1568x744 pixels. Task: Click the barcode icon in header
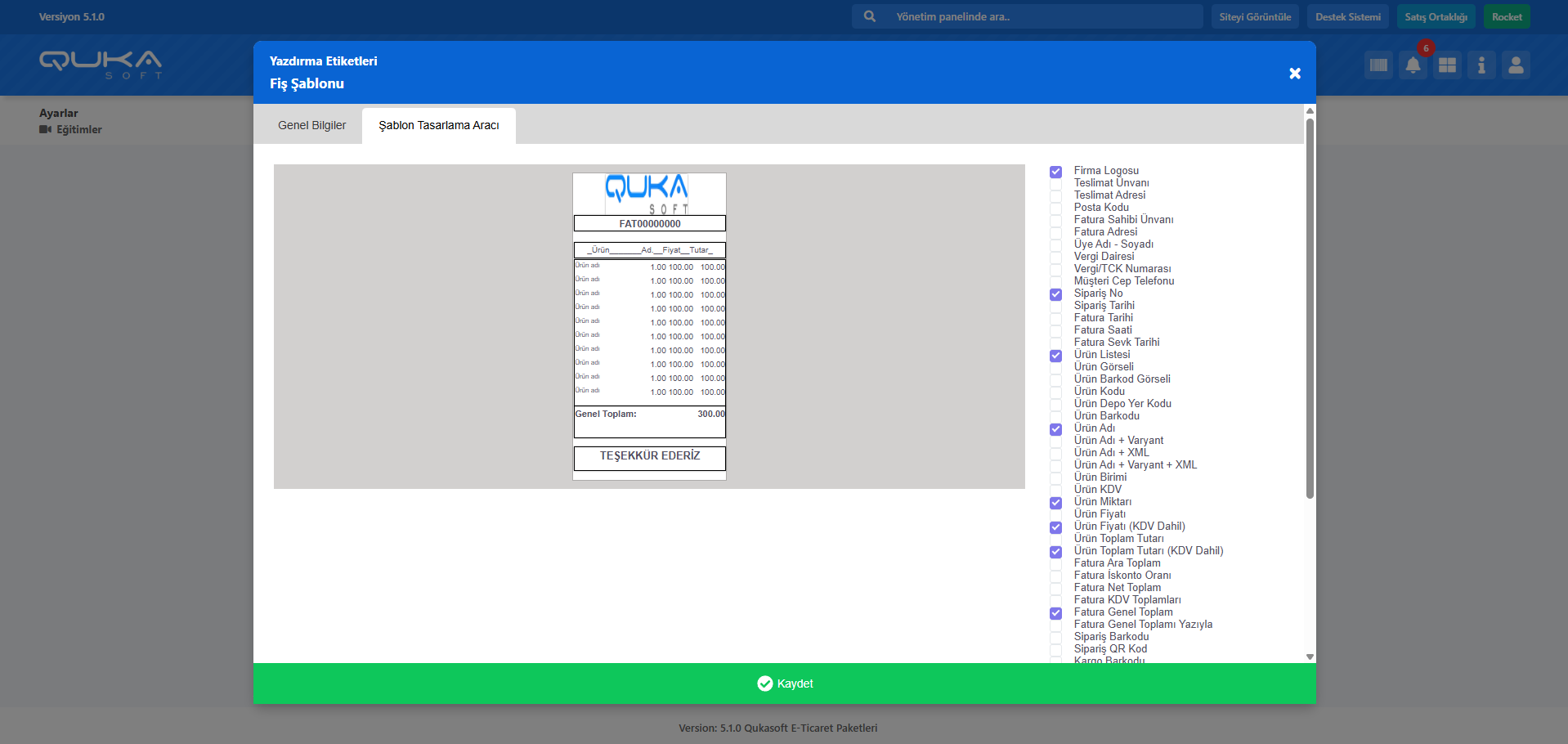coord(1378,65)
